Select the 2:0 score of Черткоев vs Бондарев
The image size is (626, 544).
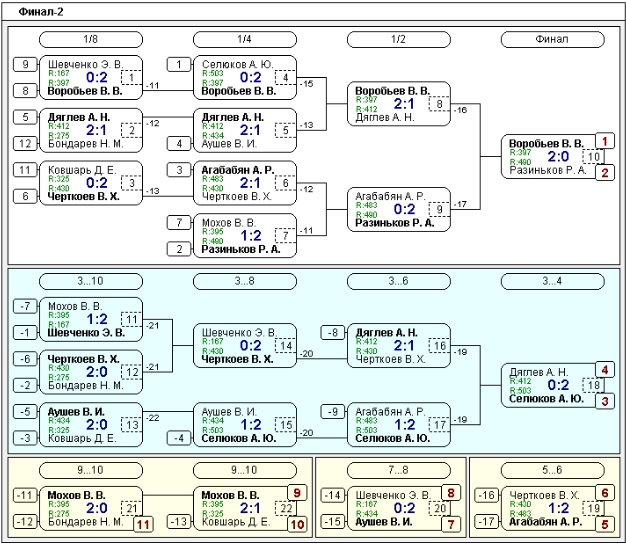pyautogui.click(x=97, y=372)
